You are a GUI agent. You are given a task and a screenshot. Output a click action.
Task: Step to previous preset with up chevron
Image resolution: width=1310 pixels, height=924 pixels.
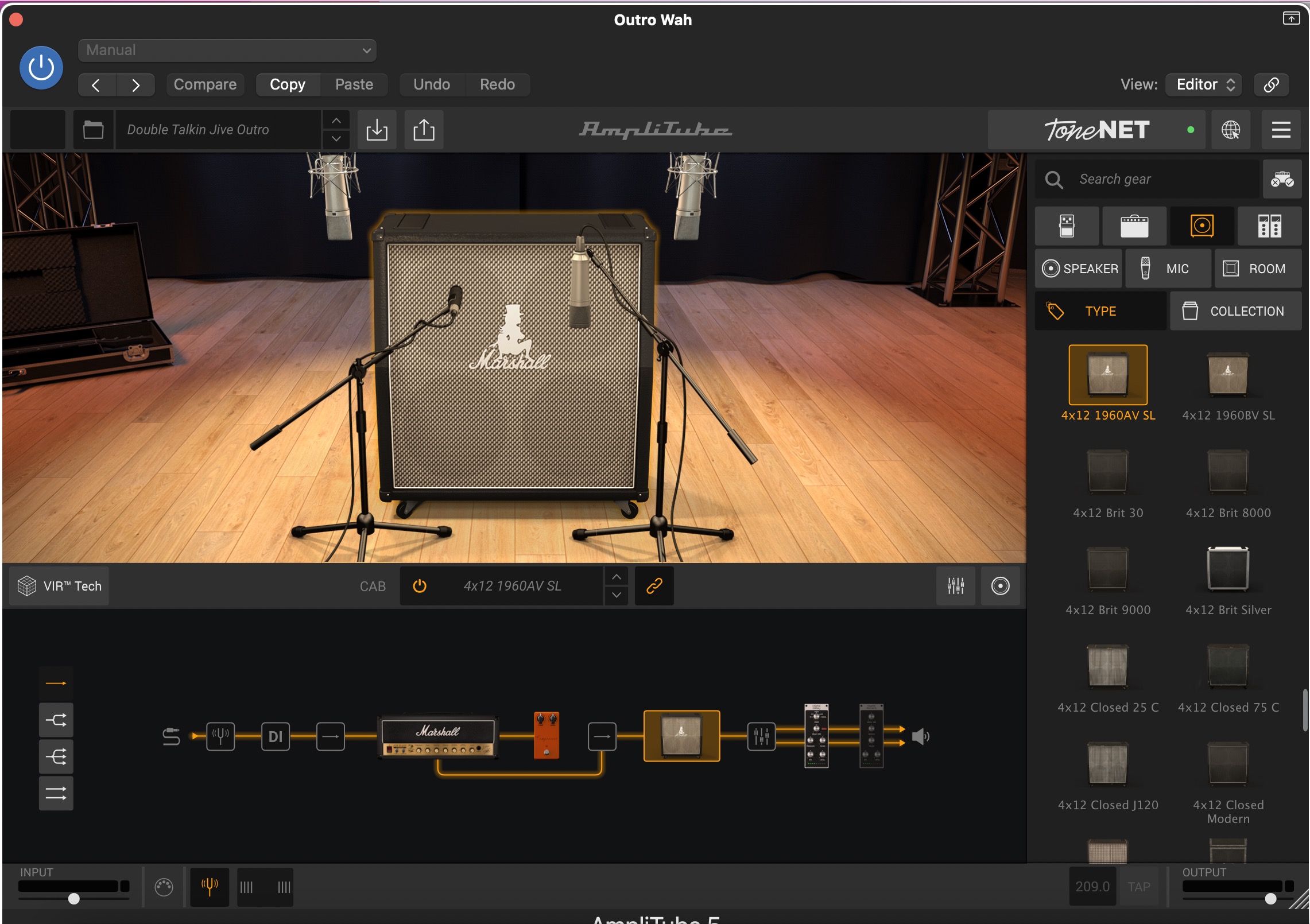pyautogui.click(x=336, y=121)
